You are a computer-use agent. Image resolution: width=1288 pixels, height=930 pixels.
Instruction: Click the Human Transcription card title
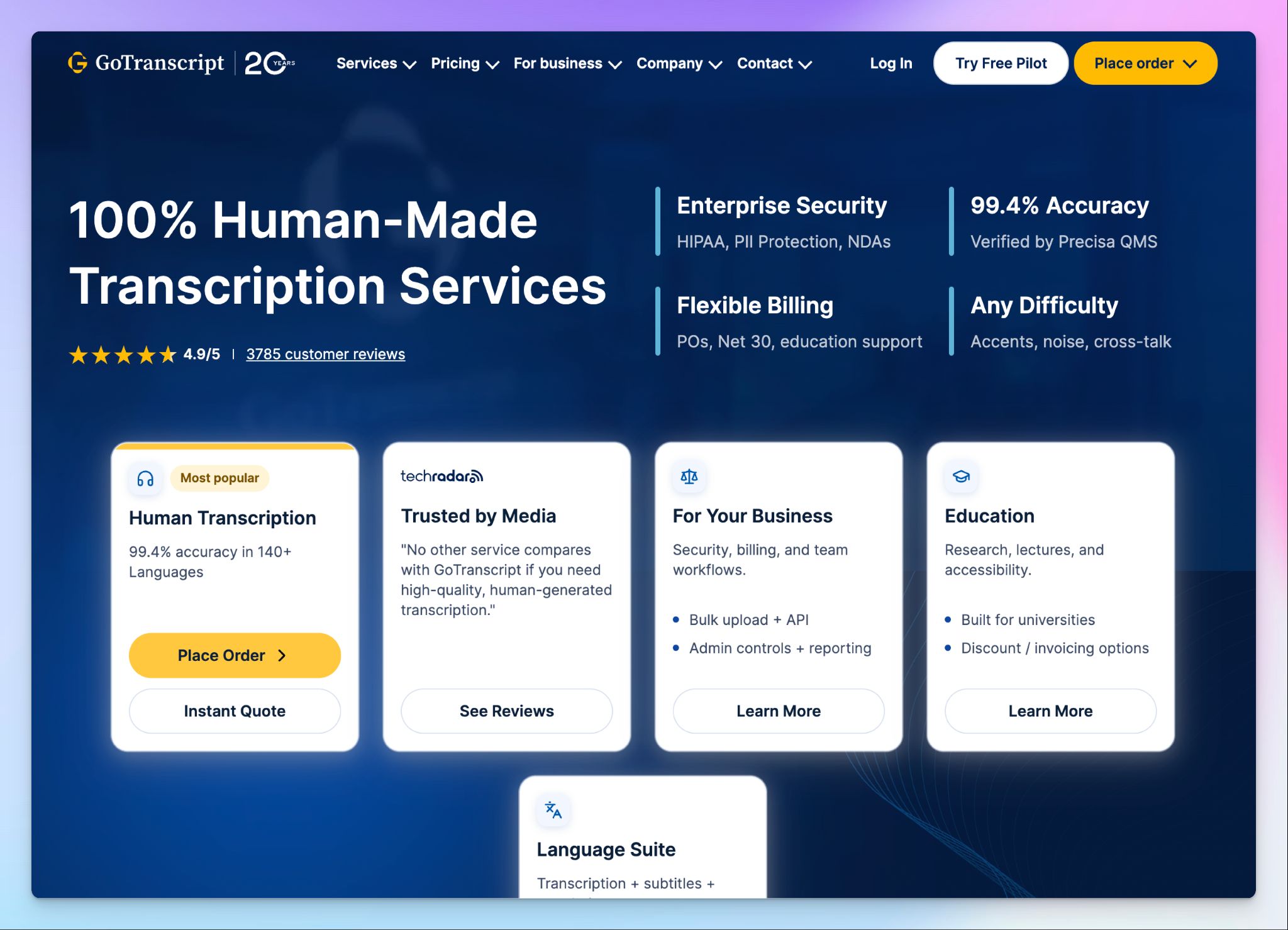click(x=223, y=518)
